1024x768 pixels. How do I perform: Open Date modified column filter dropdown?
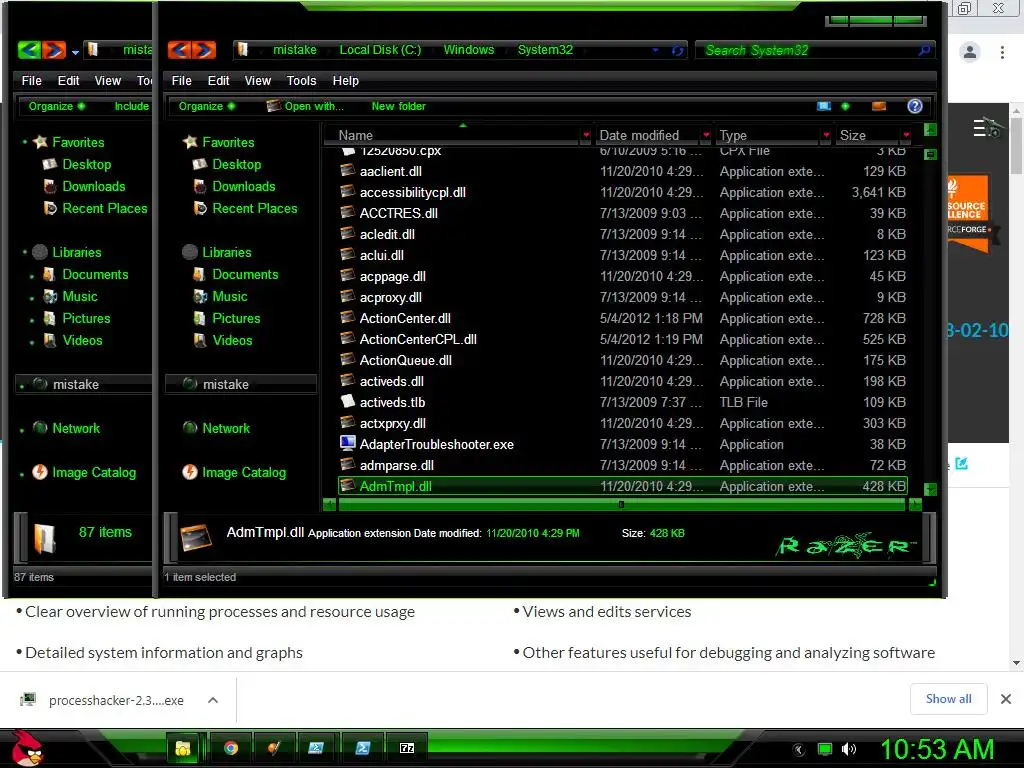pos(706,135)
